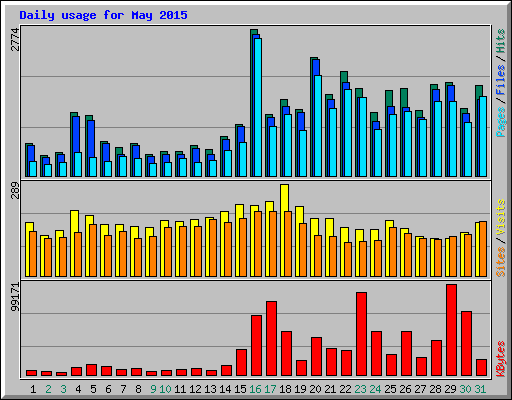
Task: Click day label 19 on the x-axis
Action: coord(300,389)
